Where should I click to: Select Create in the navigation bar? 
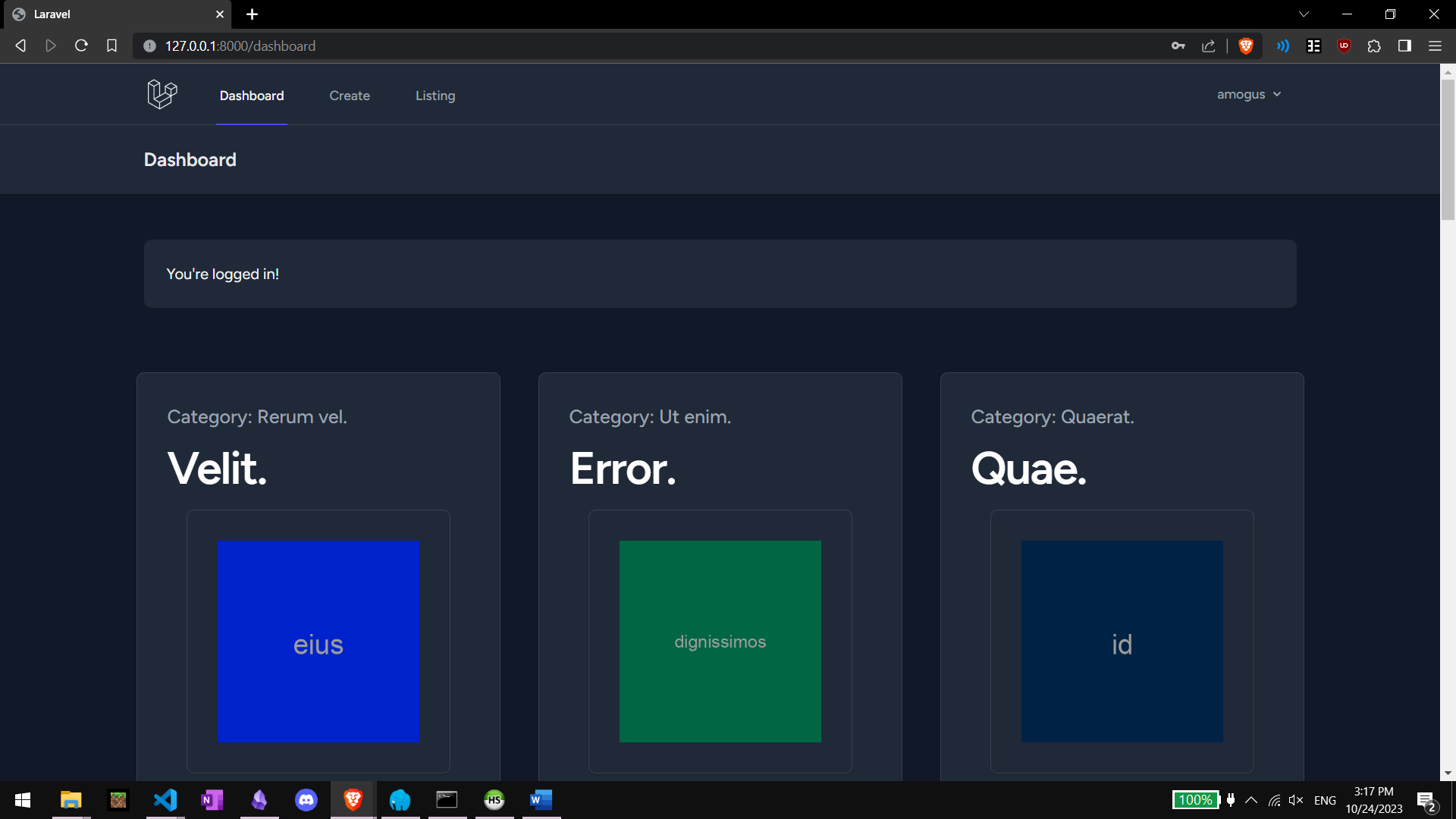click(x=350, y=96)
